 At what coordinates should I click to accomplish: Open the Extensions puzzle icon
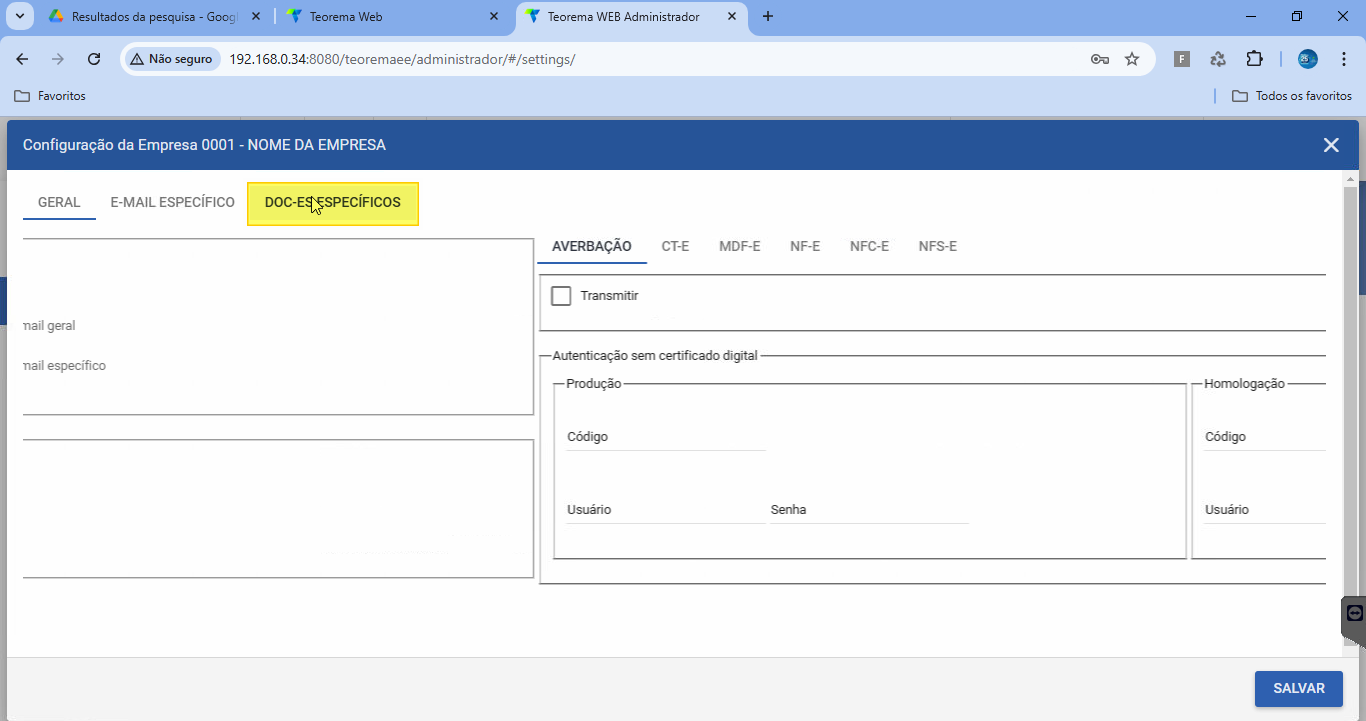pos(1254,59)
